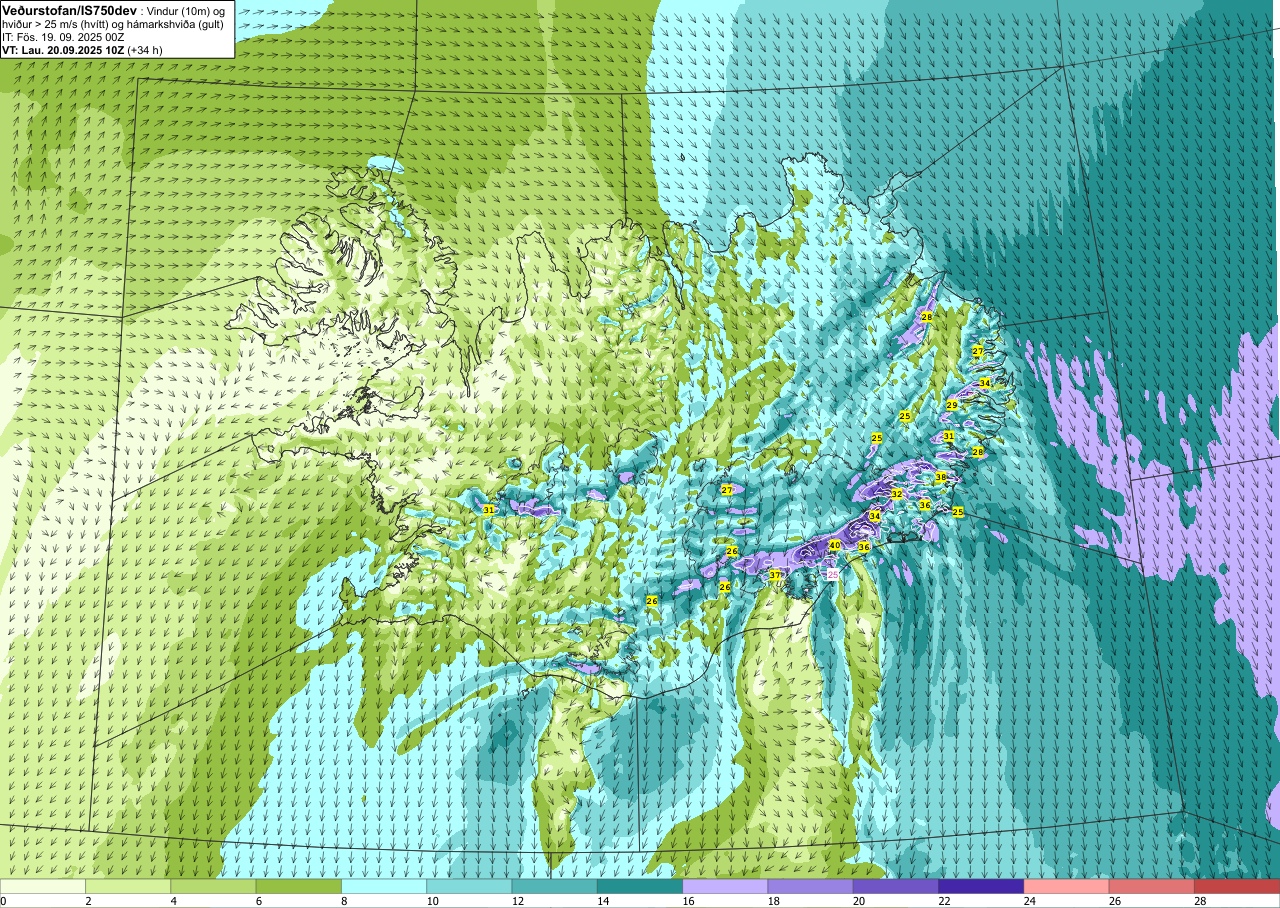Choose the 8–10 m/s pale cyan legend swatch
Viewport: 1280px width, 908px height.
[384, 886]
